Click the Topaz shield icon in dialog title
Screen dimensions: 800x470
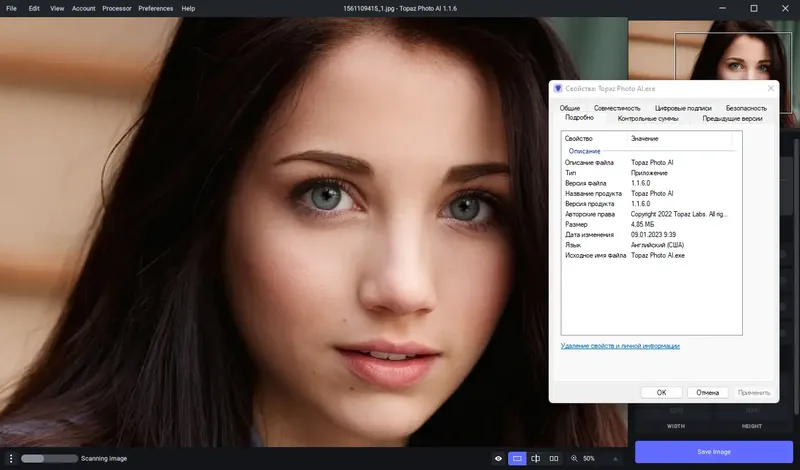558,88
